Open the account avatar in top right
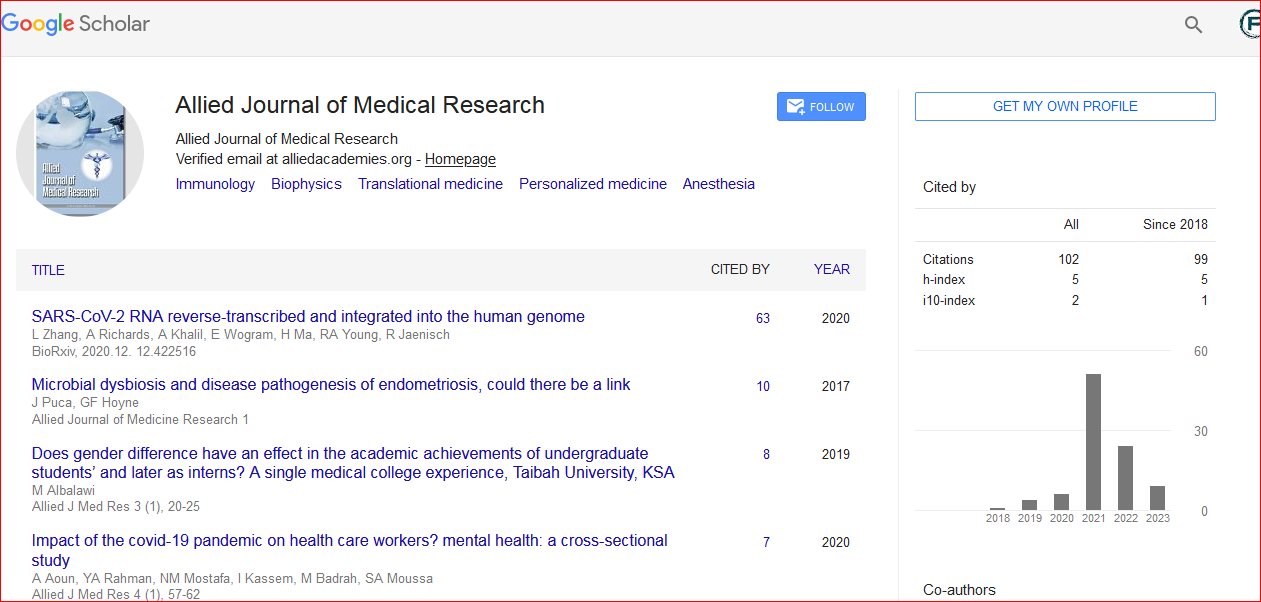 1249,25
